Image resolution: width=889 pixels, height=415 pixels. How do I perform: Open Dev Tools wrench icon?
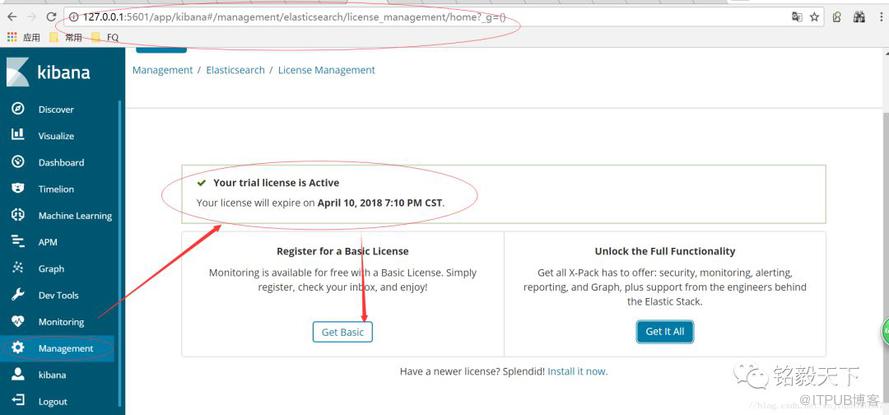pos(18,295)
